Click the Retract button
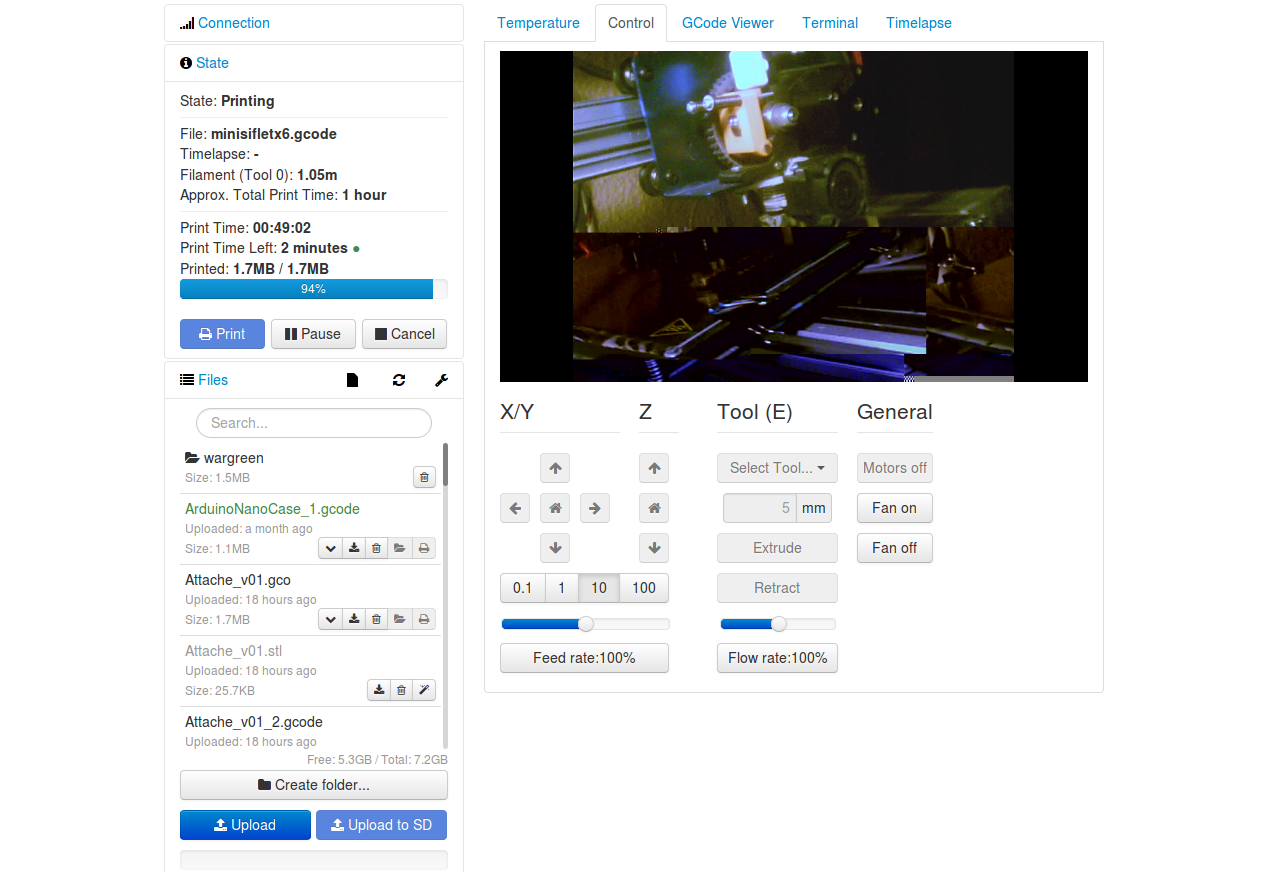The width and height of the screenshot is (1267, 872). (777, 588)
